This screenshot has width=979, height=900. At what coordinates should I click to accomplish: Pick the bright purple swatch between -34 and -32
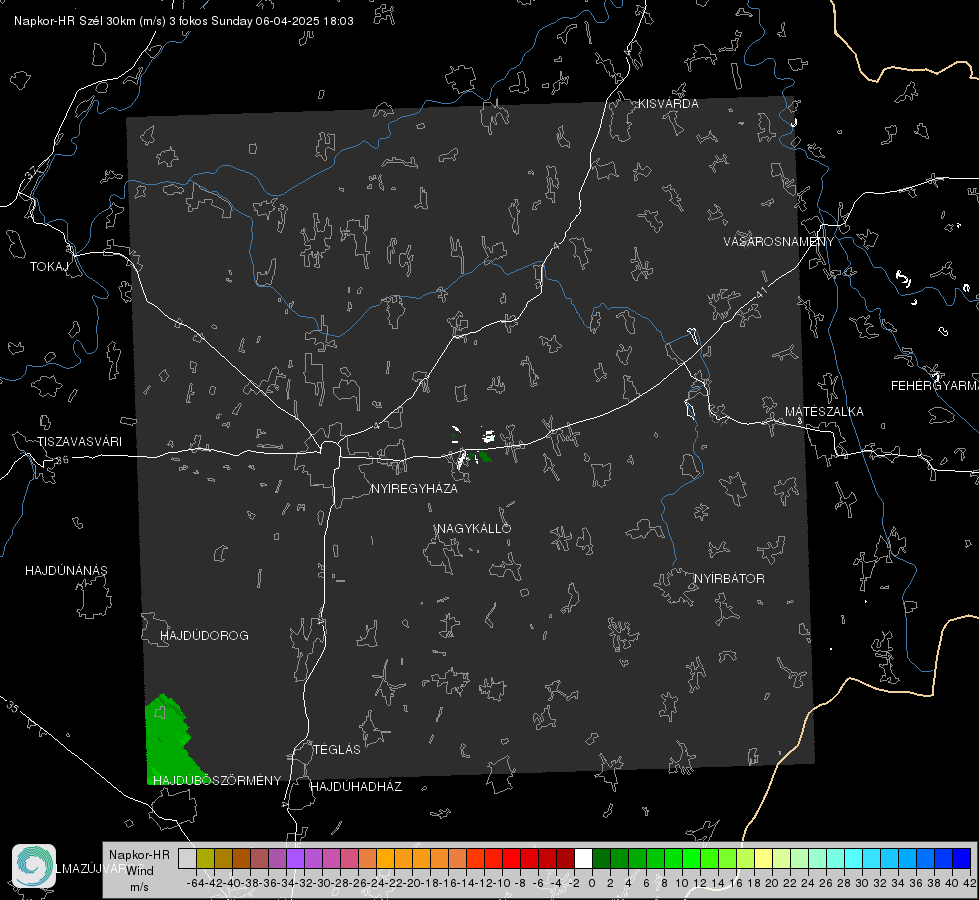[295, 858]
